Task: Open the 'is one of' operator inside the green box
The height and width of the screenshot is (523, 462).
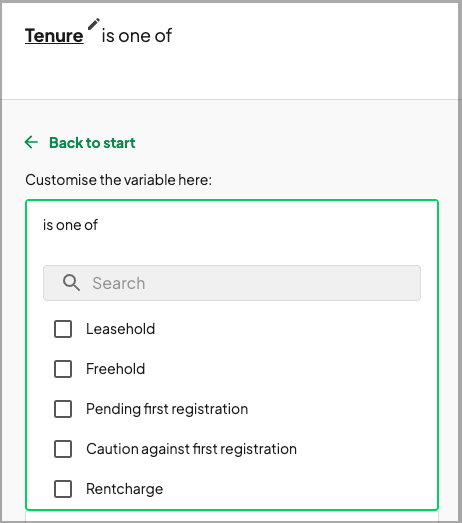Action: point(70,225)
